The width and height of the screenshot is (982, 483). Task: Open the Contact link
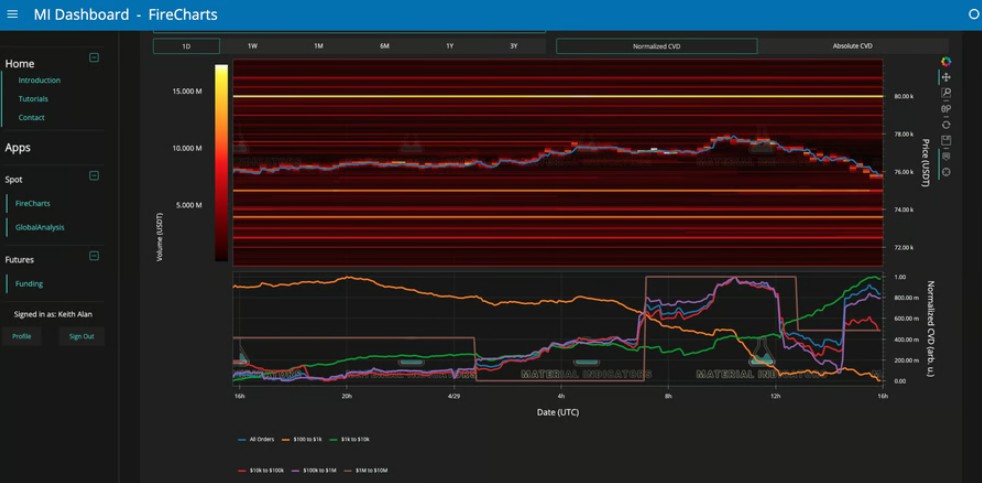click(x=31, y=117)
